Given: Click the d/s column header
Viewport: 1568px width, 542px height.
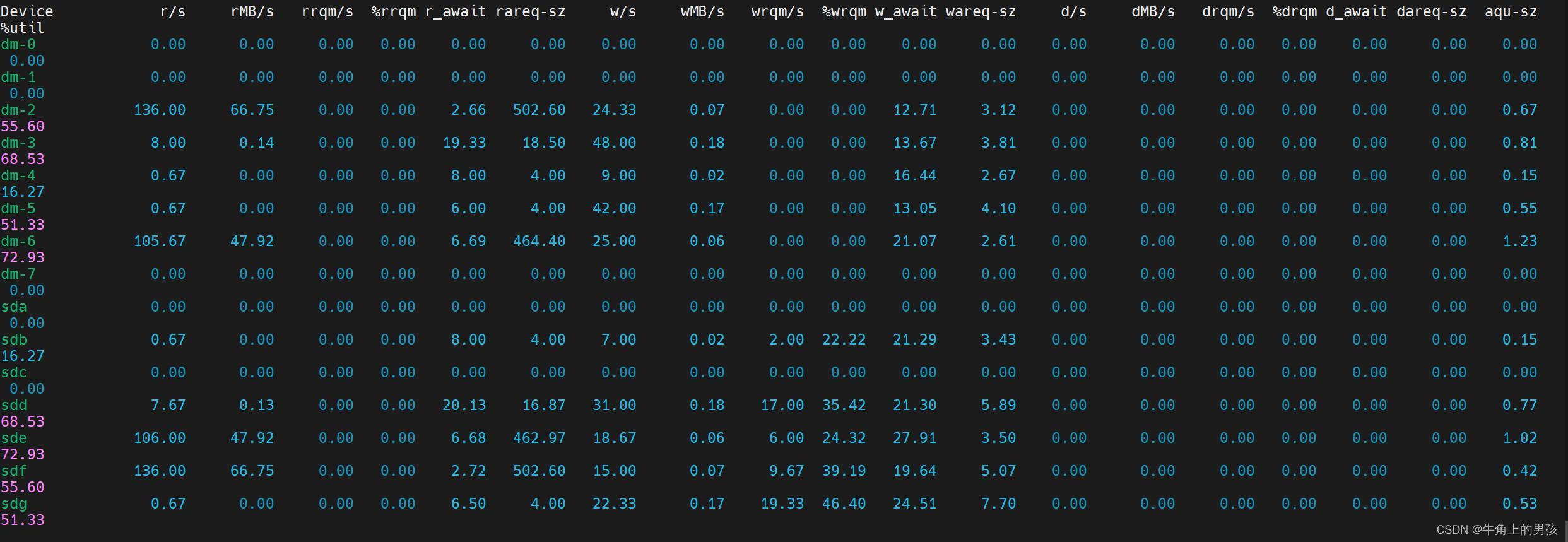Looking at the screenshot, I should pos(1074,11).
